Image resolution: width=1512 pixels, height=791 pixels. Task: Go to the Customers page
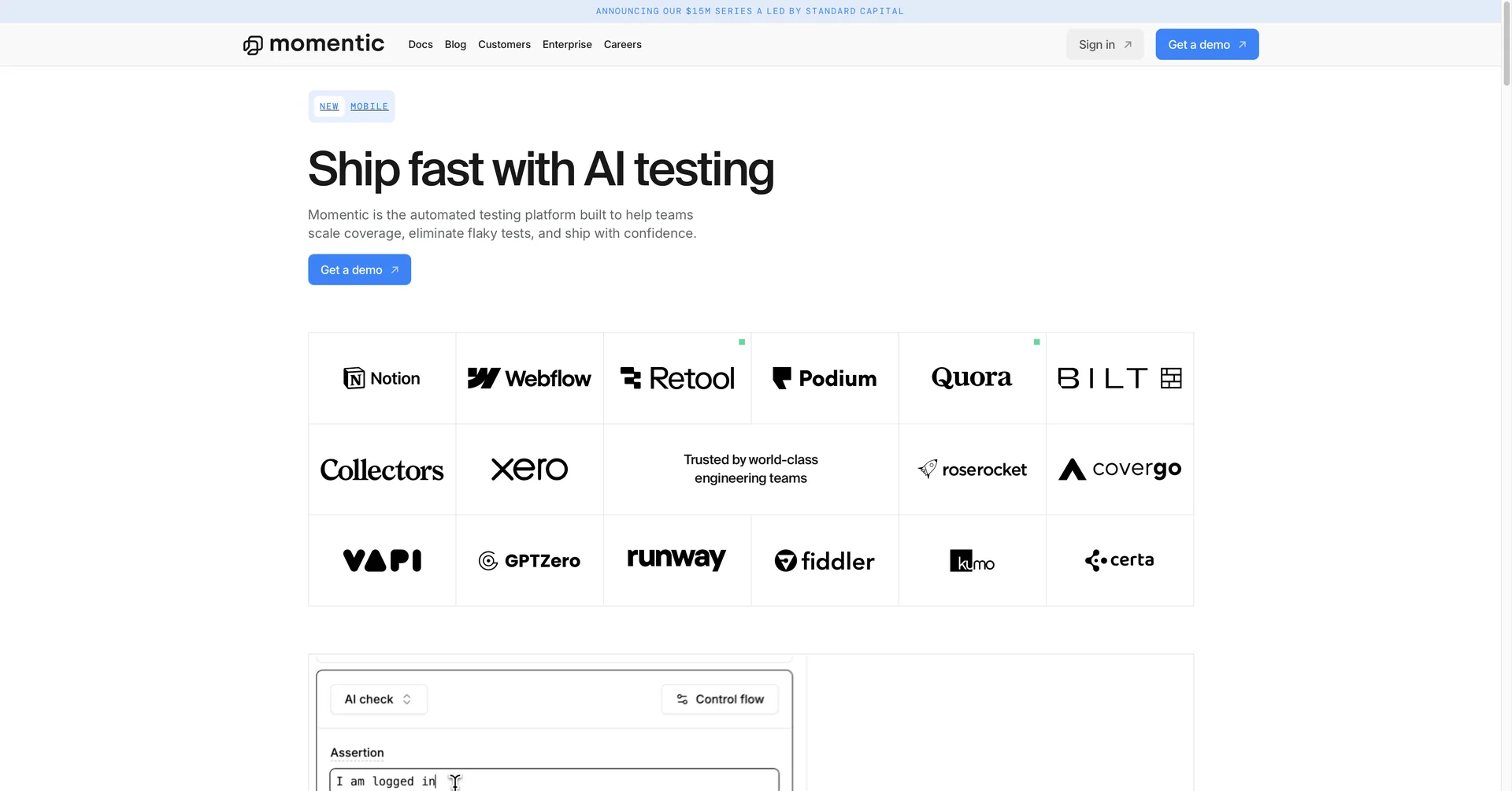click(x=504, y=44)
